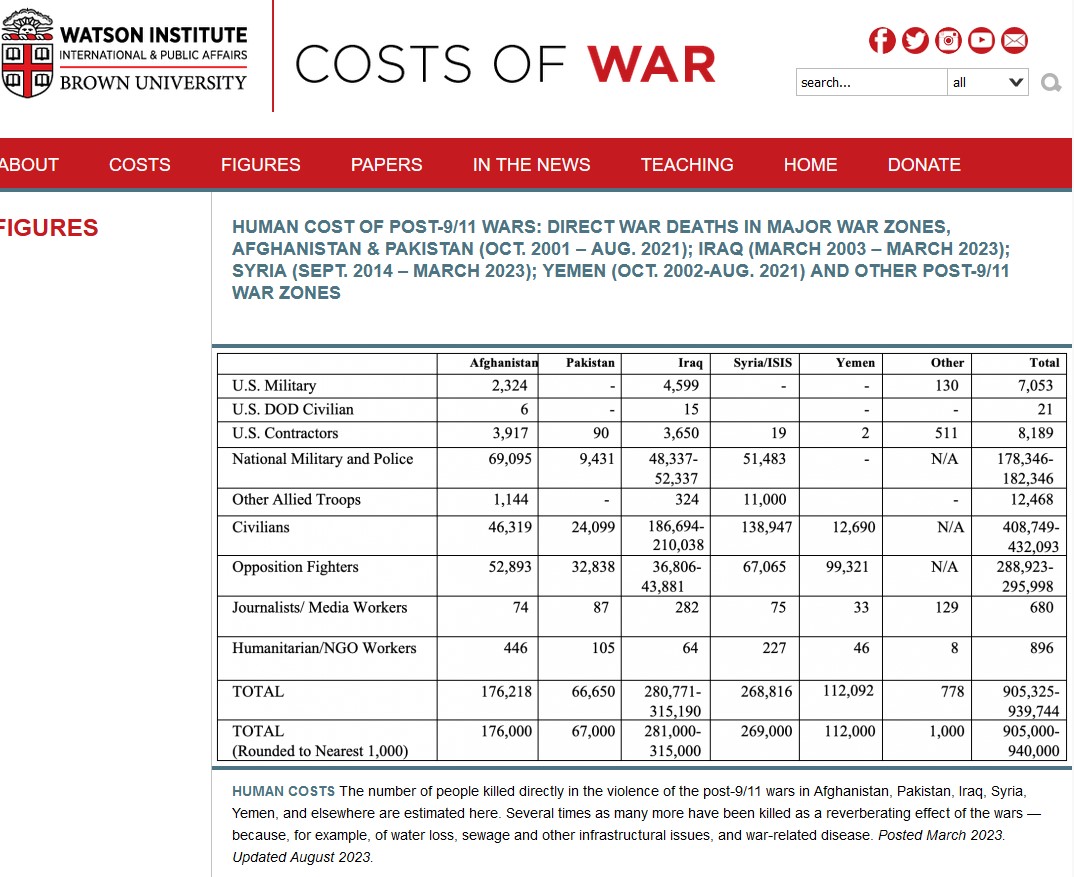Click the Human Cost of Post-9/11 Wars heading
The height and width of the screenshot is (877, 1074).
click(621, 260)
